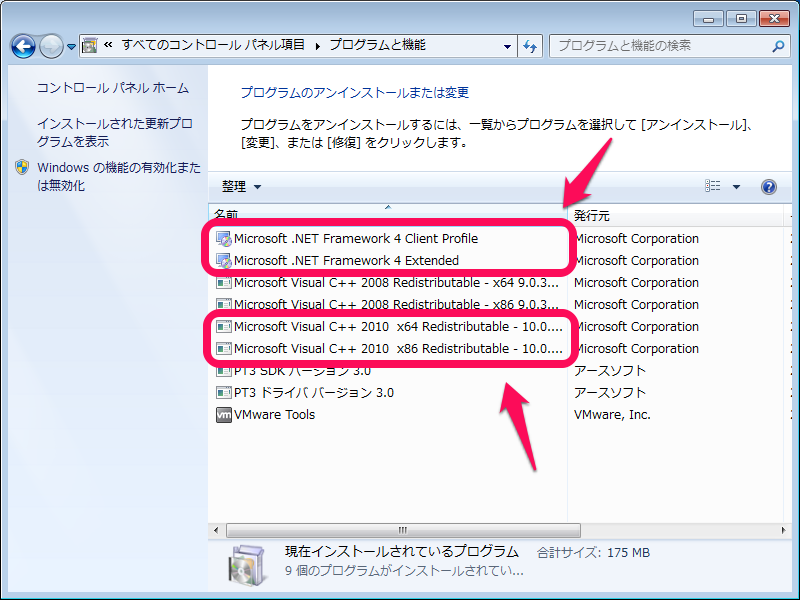The height and width of the screenshot is (600, 800).
Task: Expand the breadcrumb arrow before プログラムと機能
Action: tap(317, 46)
